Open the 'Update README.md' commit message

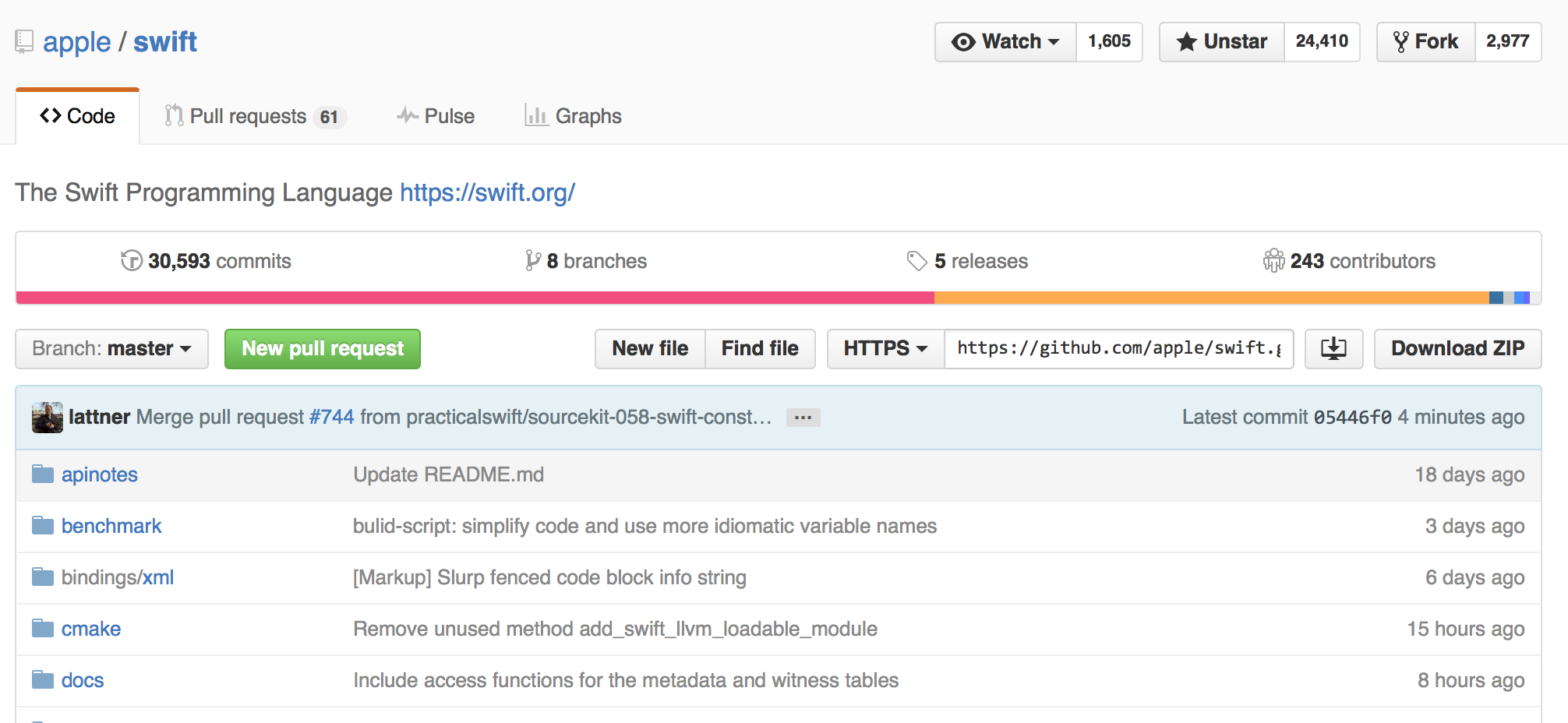449,474
